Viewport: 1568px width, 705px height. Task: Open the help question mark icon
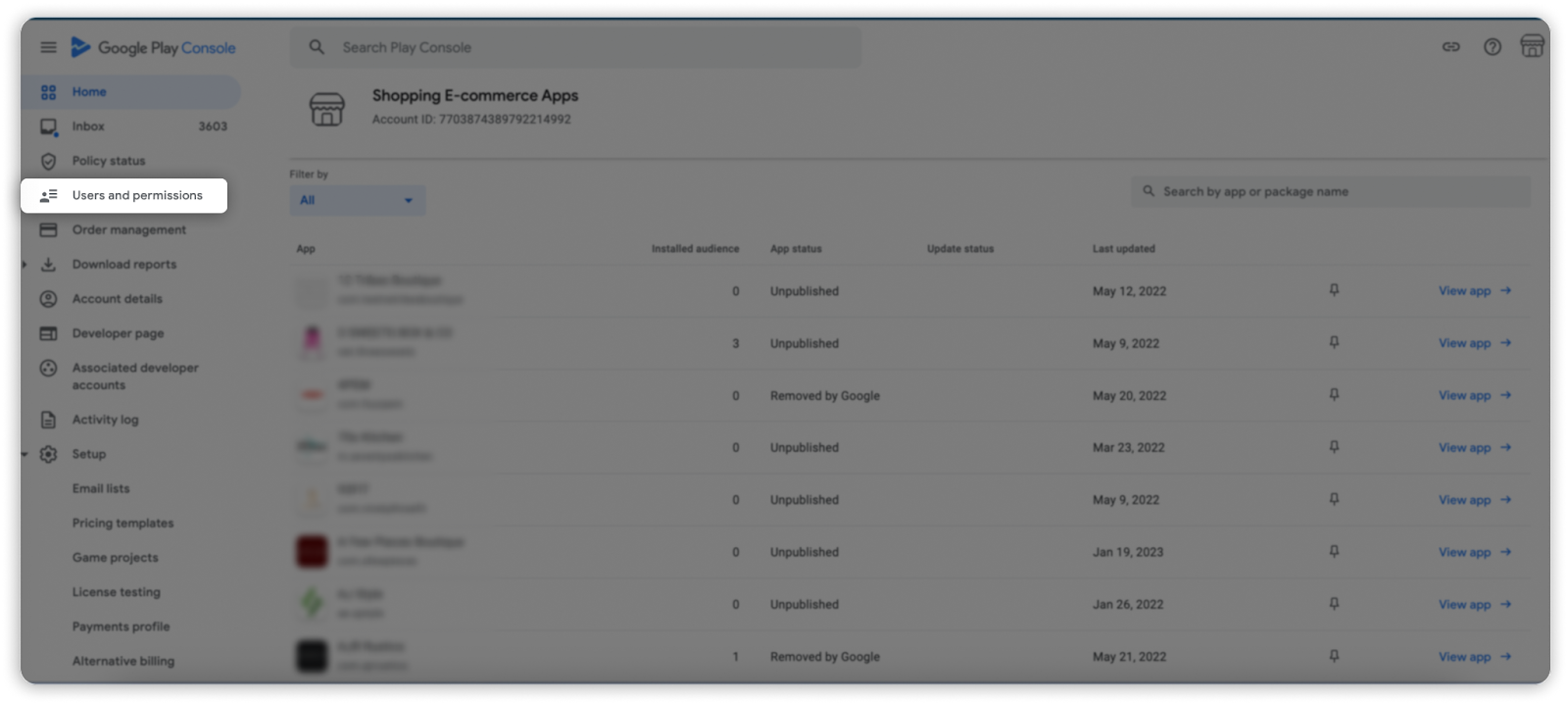(1493, 47)
